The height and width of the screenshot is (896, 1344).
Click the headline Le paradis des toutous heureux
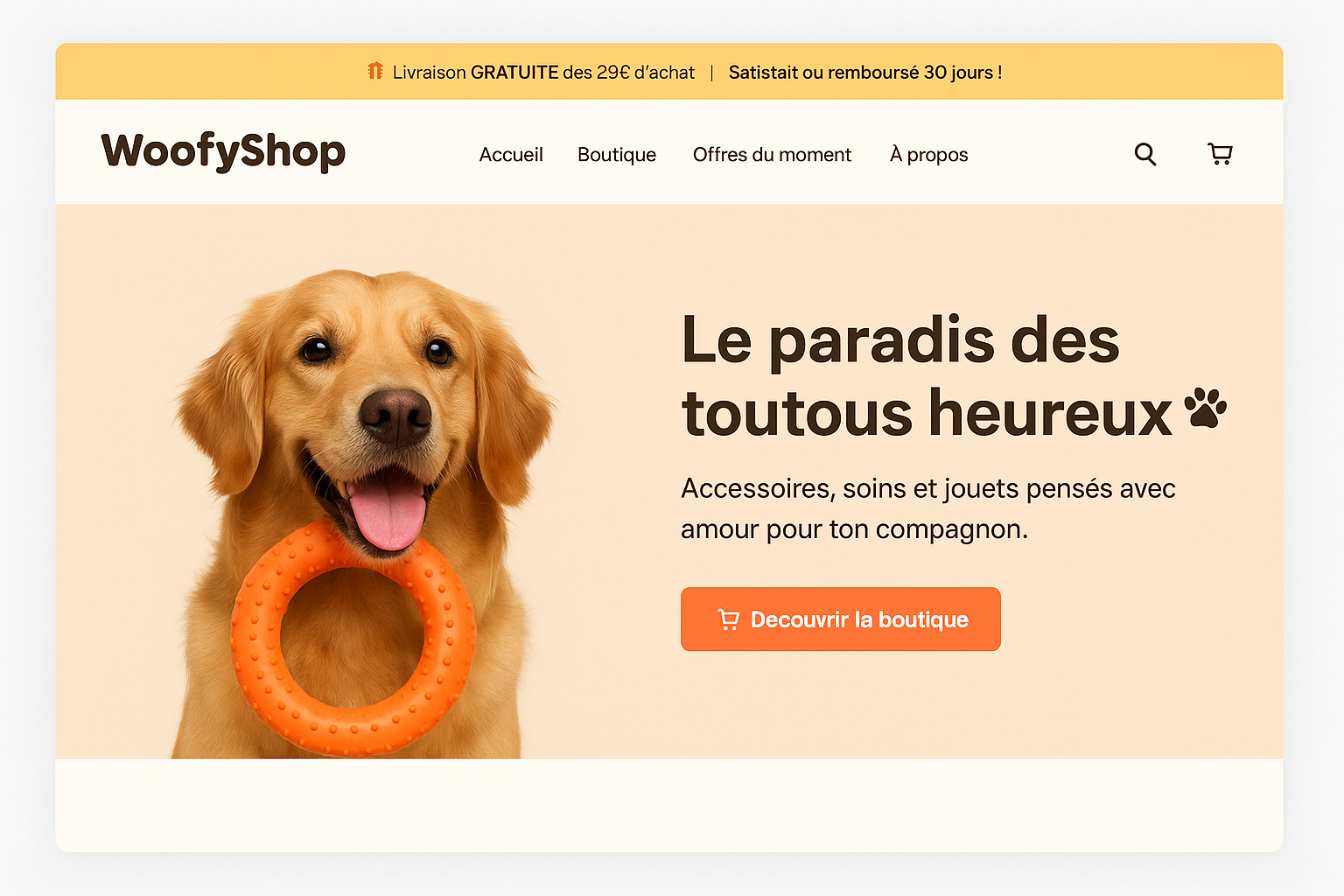[927, 376]
